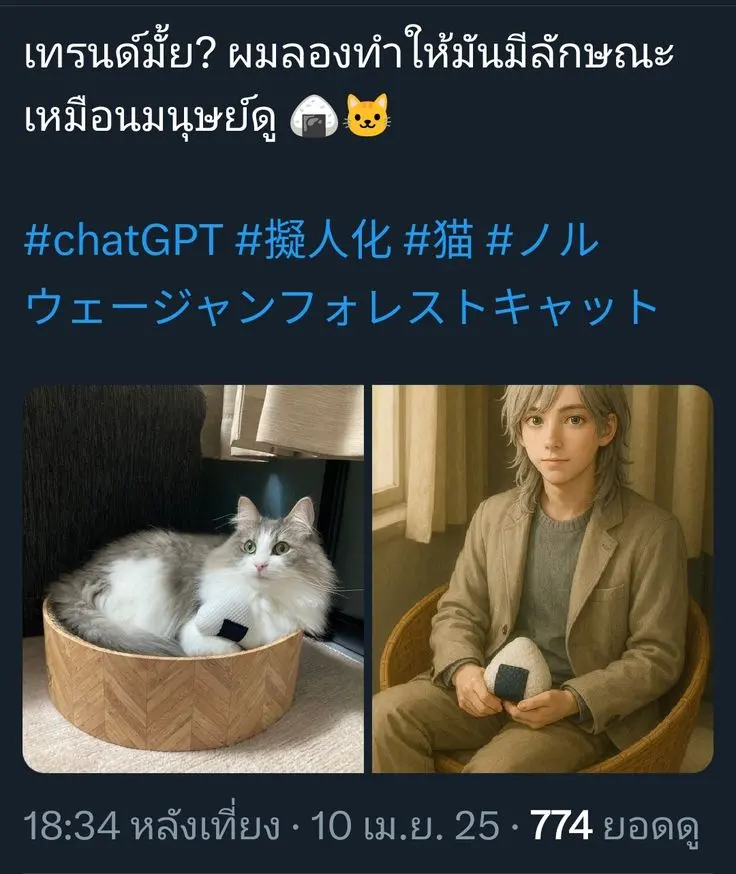Tap the rice ball emoji in the tweet

(314, 115)
